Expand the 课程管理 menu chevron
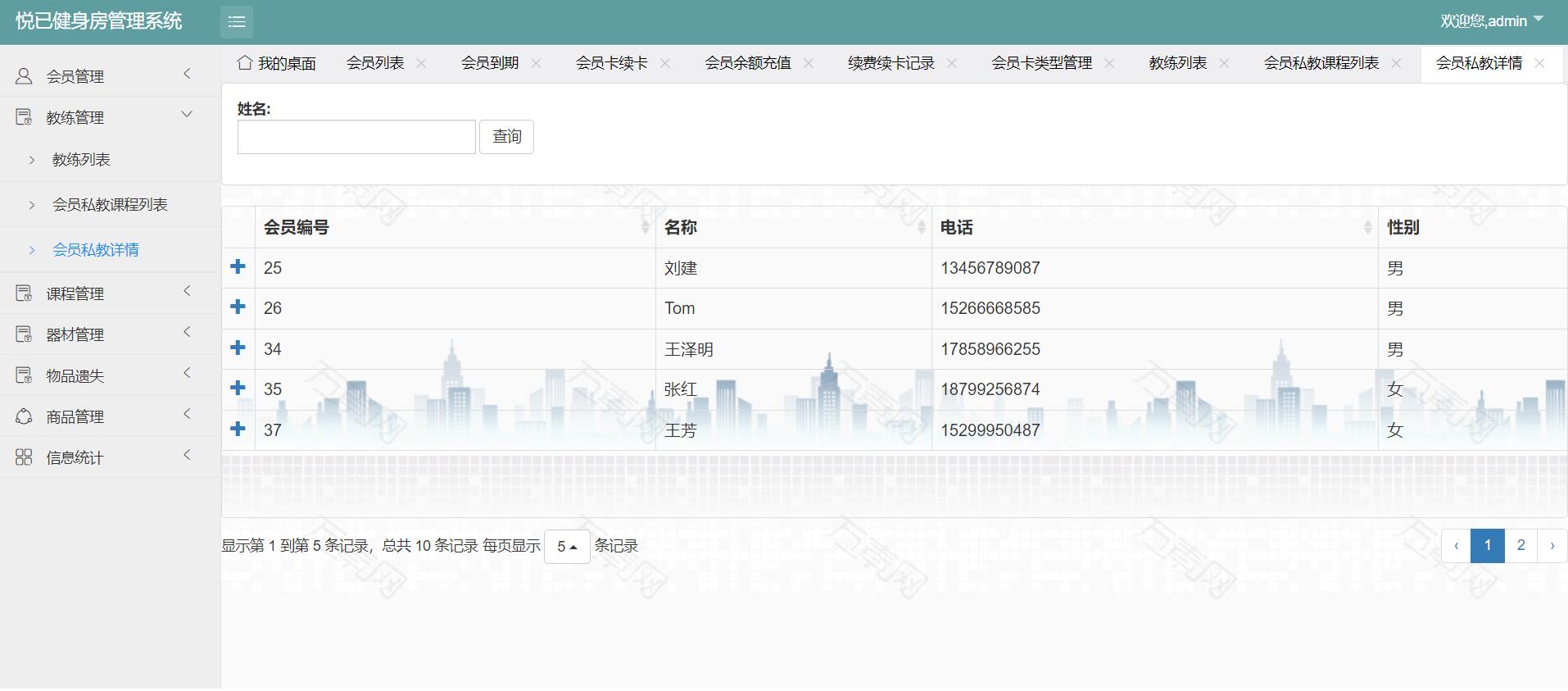 187,291
